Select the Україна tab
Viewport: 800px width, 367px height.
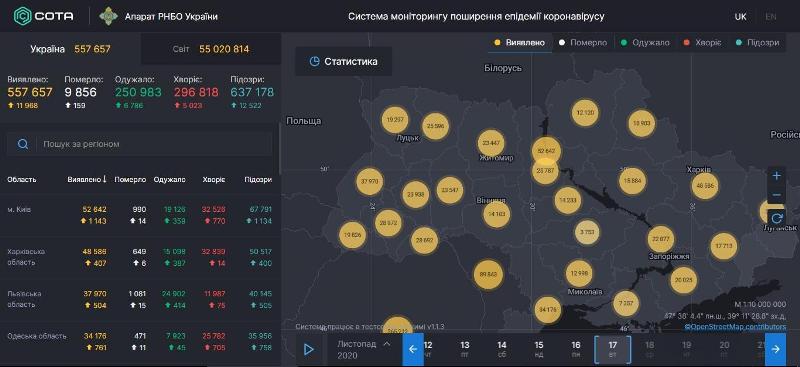click(x=70, y=49)
